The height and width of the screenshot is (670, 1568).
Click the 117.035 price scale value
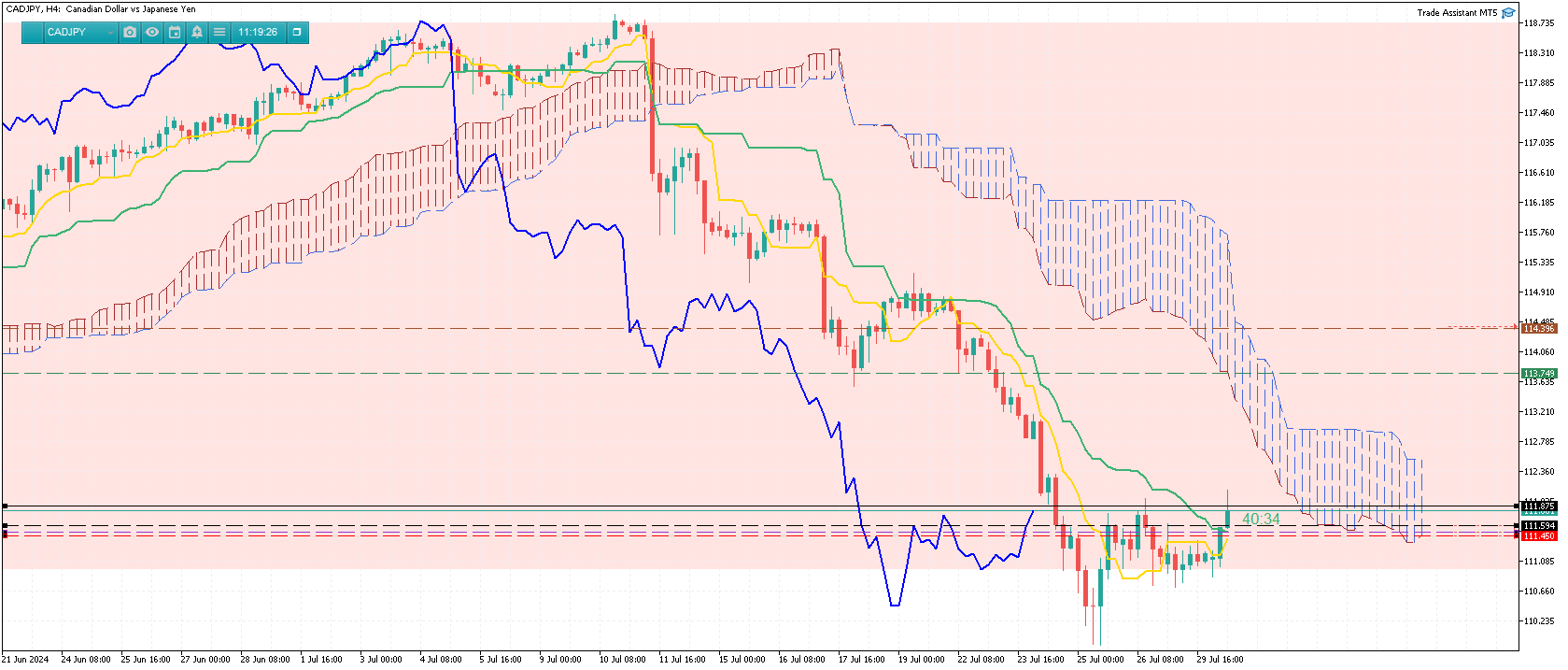pos(1540,143)
